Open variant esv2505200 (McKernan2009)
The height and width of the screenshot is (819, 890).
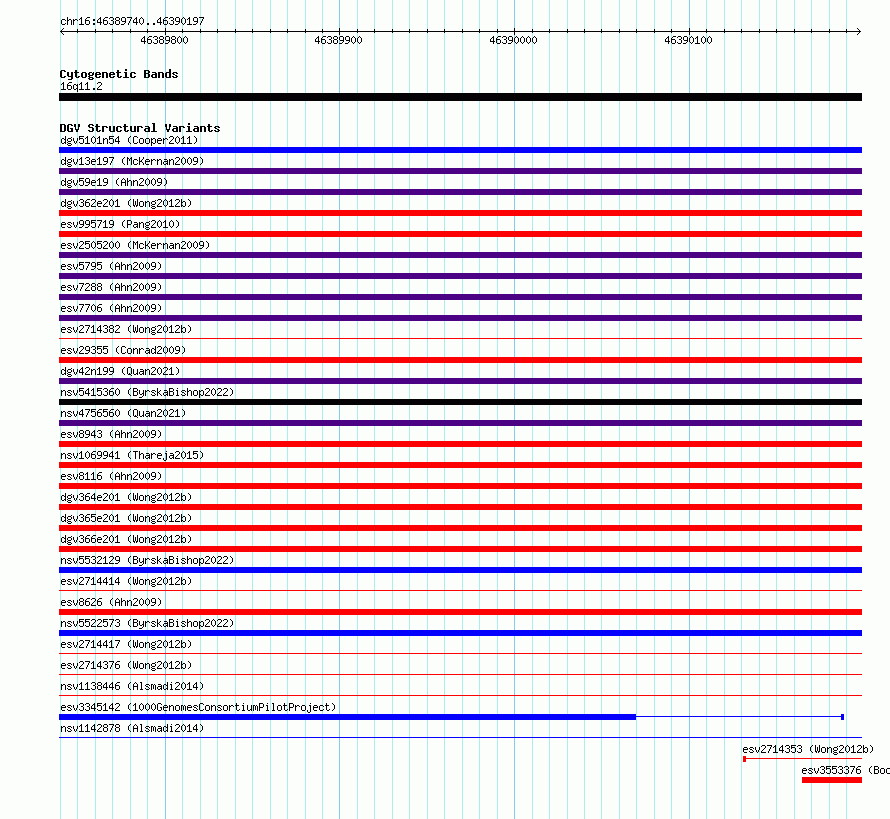(135, 245)
